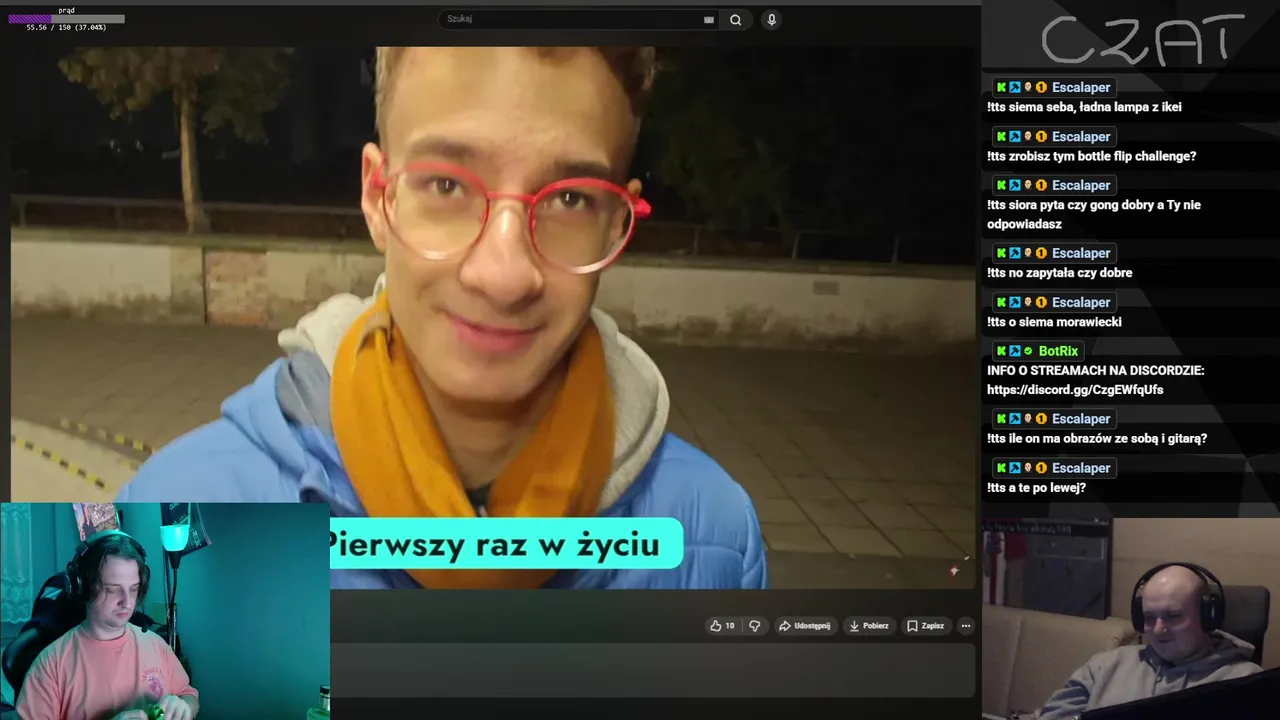This screenshot has width=1280, height=720.
Task: Click the 'prąd' progress bar at top-left
Action: 66,18
